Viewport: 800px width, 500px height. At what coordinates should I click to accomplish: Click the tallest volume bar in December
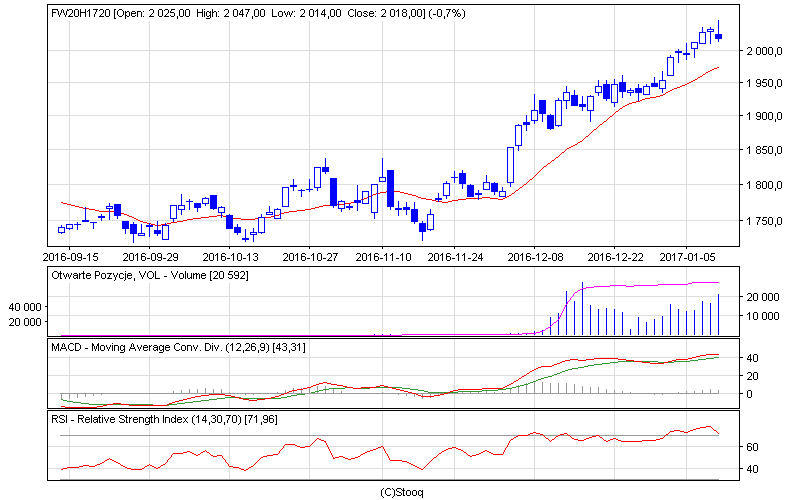582,309
